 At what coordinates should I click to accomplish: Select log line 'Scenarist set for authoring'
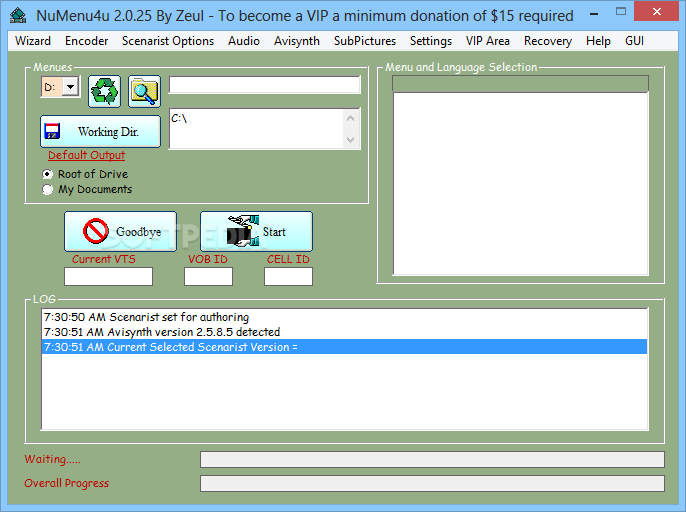click(x=344, y=317)
